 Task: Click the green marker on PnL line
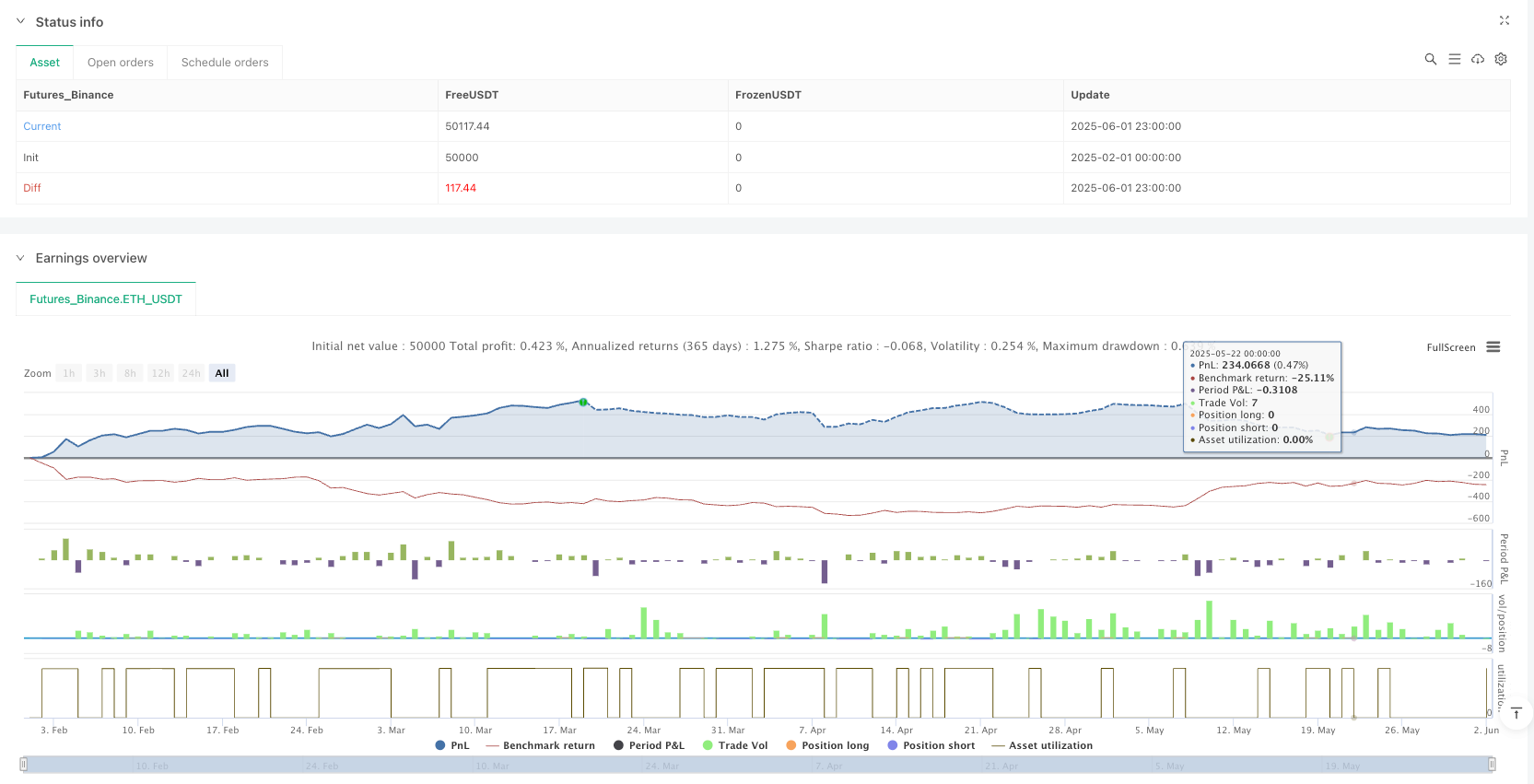coord(583,403)
